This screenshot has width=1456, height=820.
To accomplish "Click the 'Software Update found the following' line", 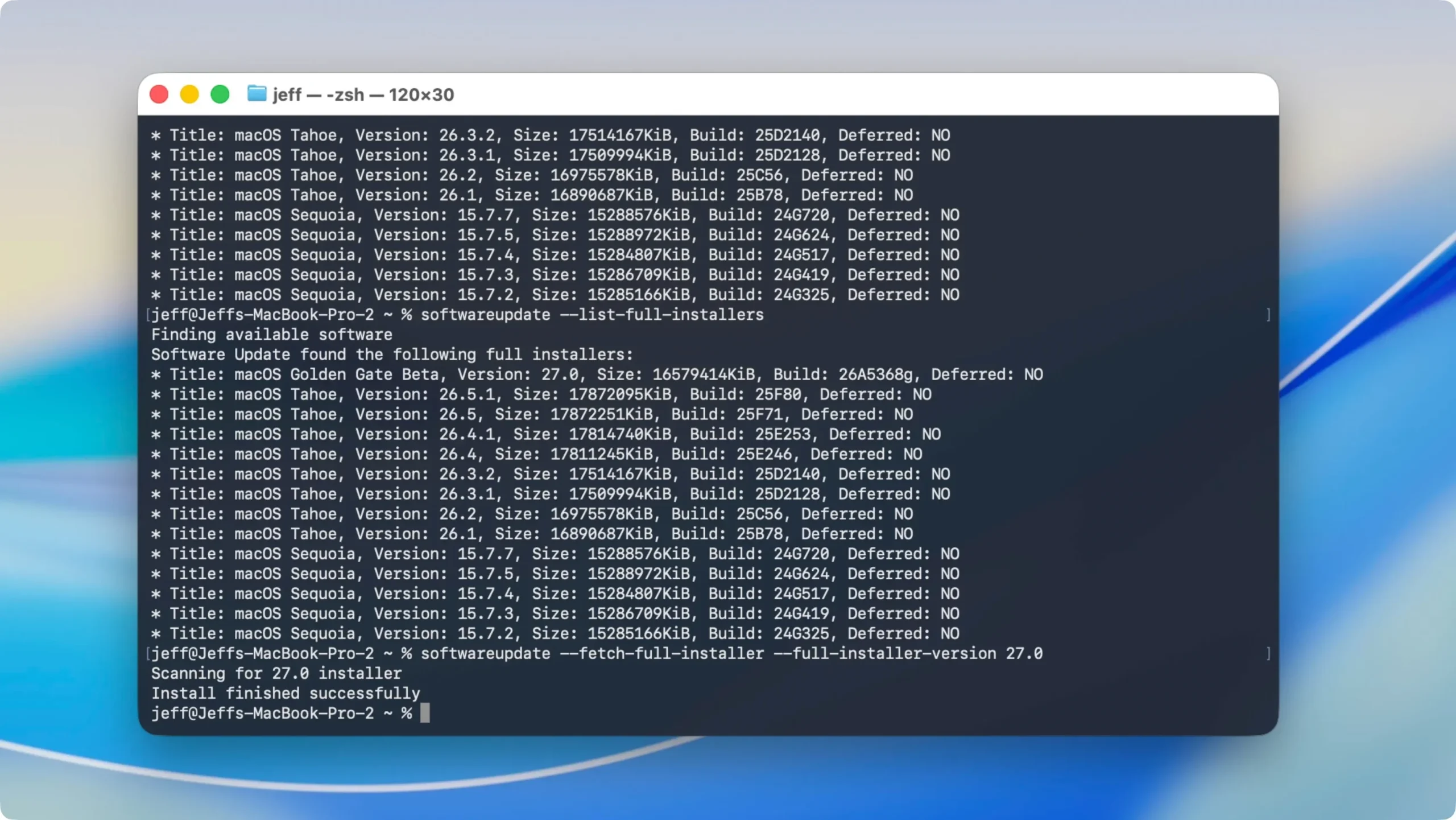I will 392,355.
